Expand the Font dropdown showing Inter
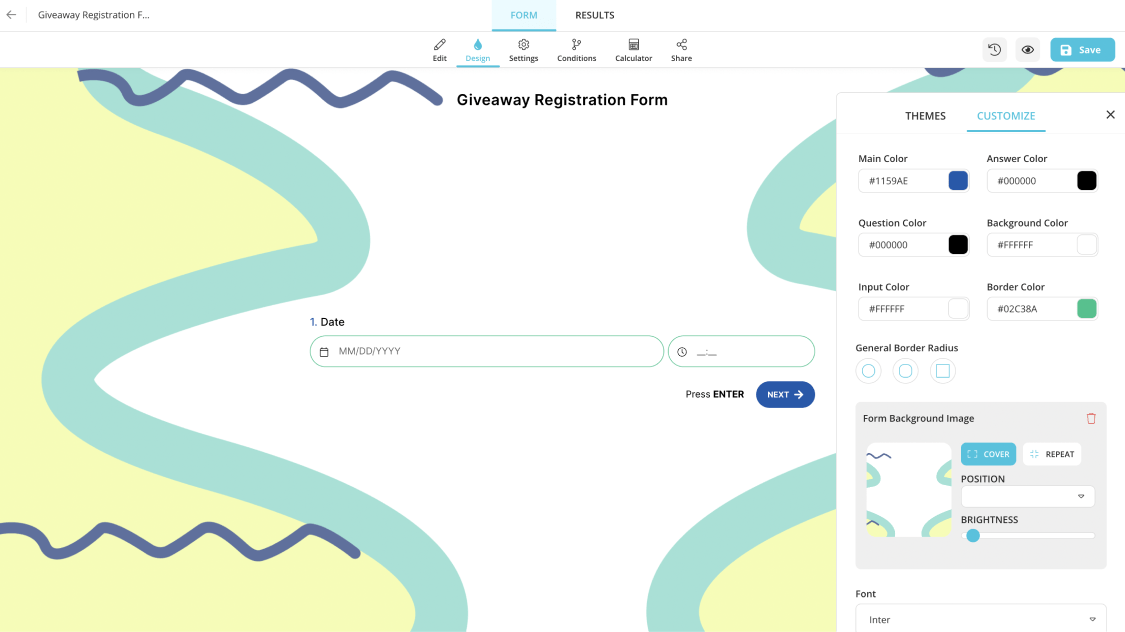The height and width of the screenshot is (632, 1125). click(980, 619)
